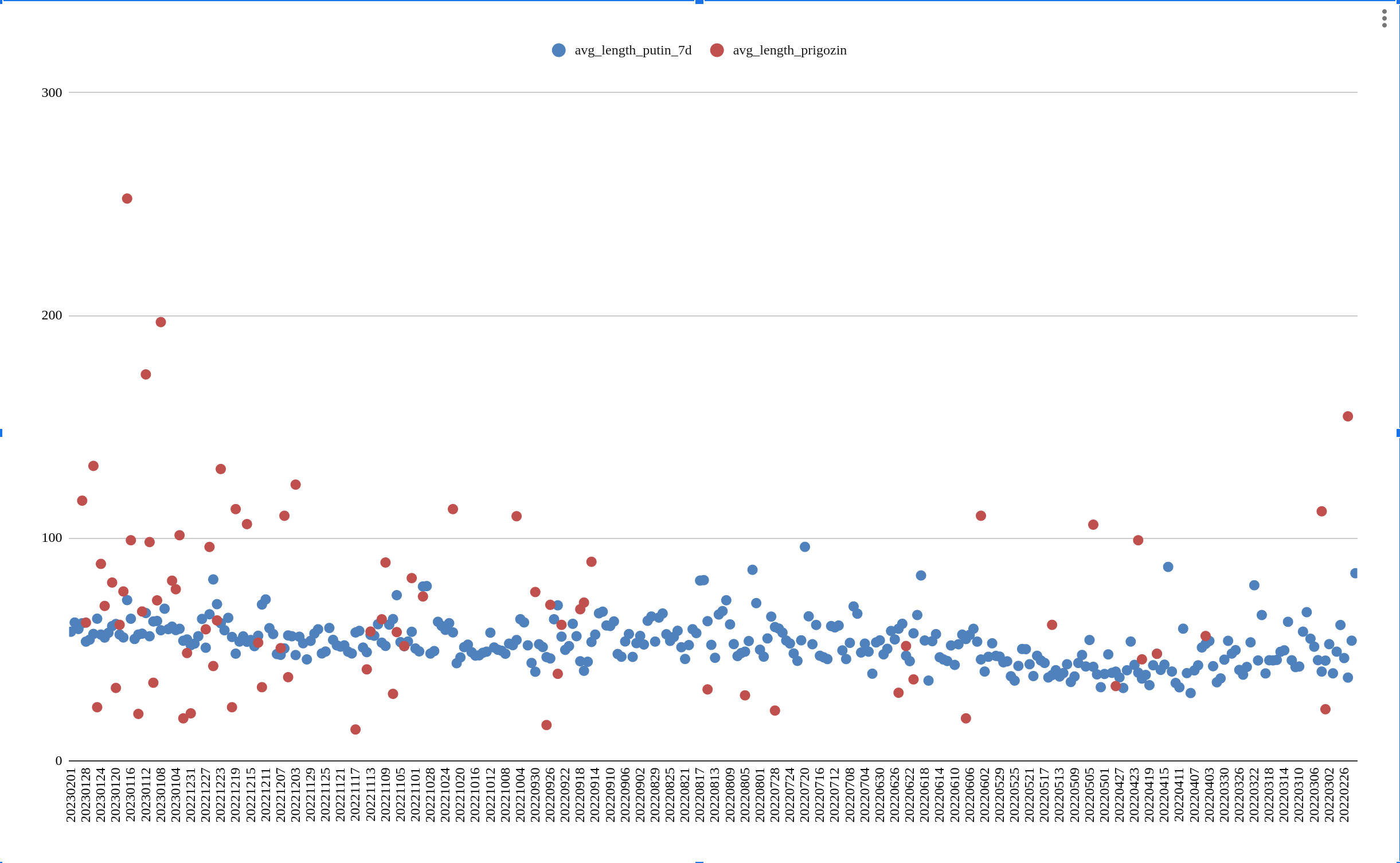Screen dimensions: 1400x863
Task: Click the 200 y-axis label
Action: pyautogui.click(x=52, y=315)
